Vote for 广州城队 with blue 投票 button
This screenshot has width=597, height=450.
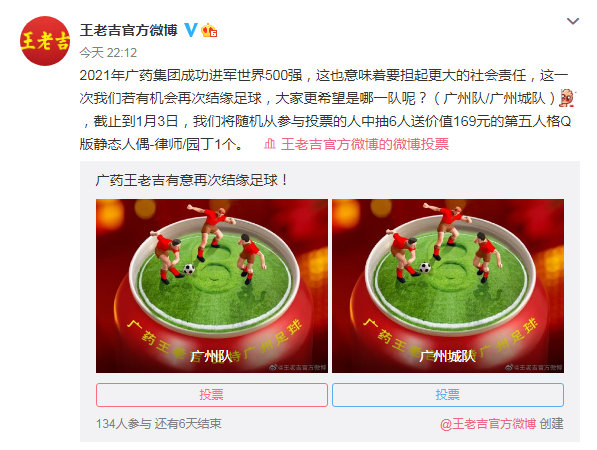448,395
